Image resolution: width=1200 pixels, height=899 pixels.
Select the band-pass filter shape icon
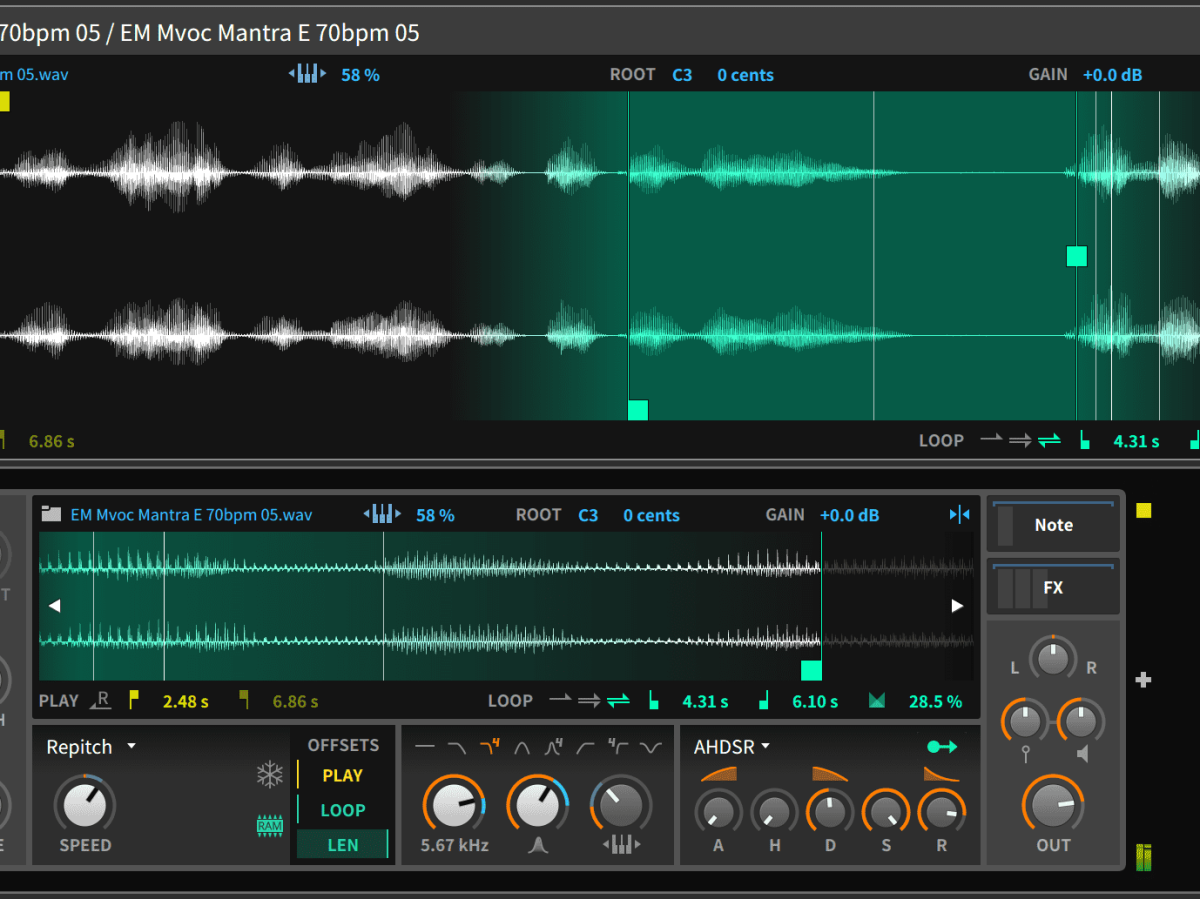click(523, 747)
